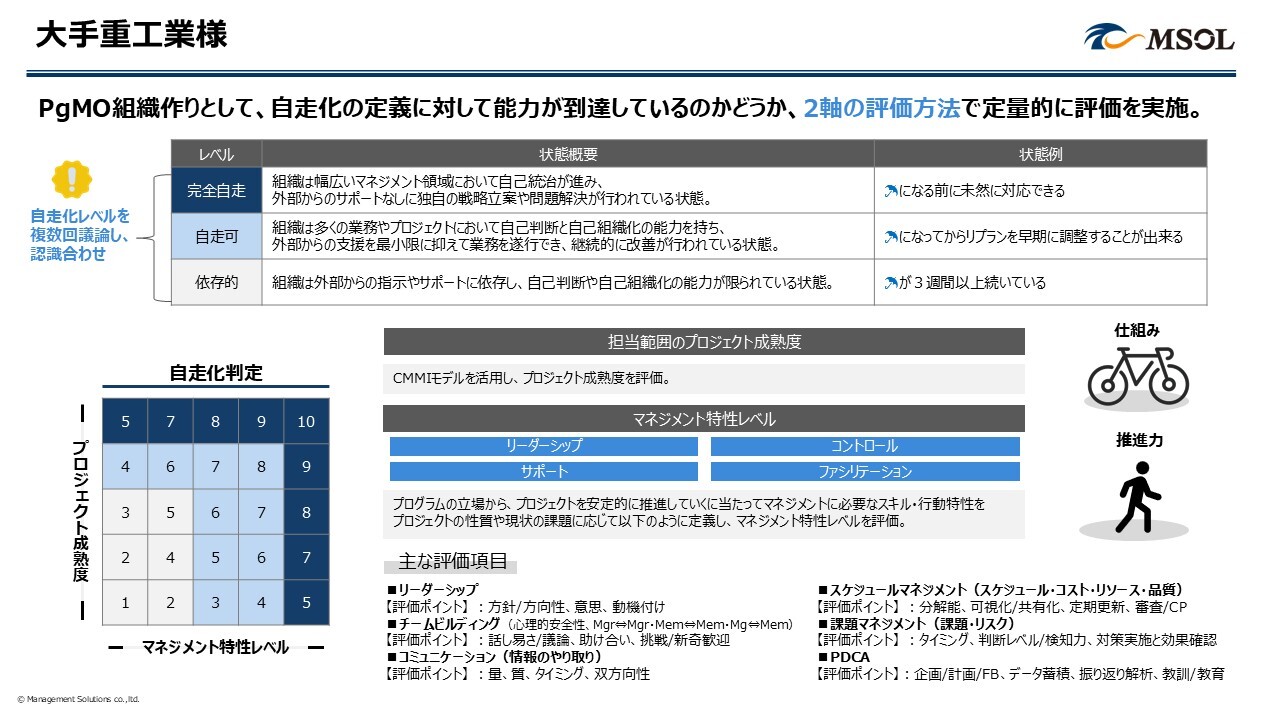Image resolution: width=1280 pixels, height=720 pixels.
Task: Click the 主な評価項目 heading
Action: click(x=453, y=561)
